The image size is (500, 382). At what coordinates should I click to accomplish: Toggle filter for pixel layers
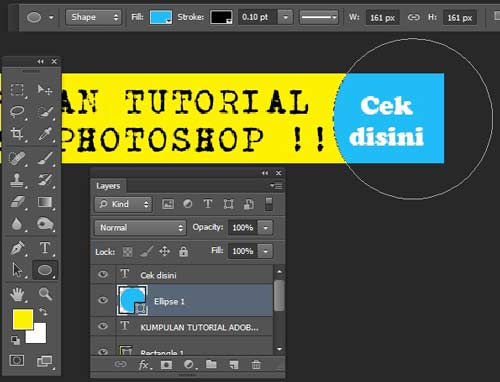click(168, 204)
